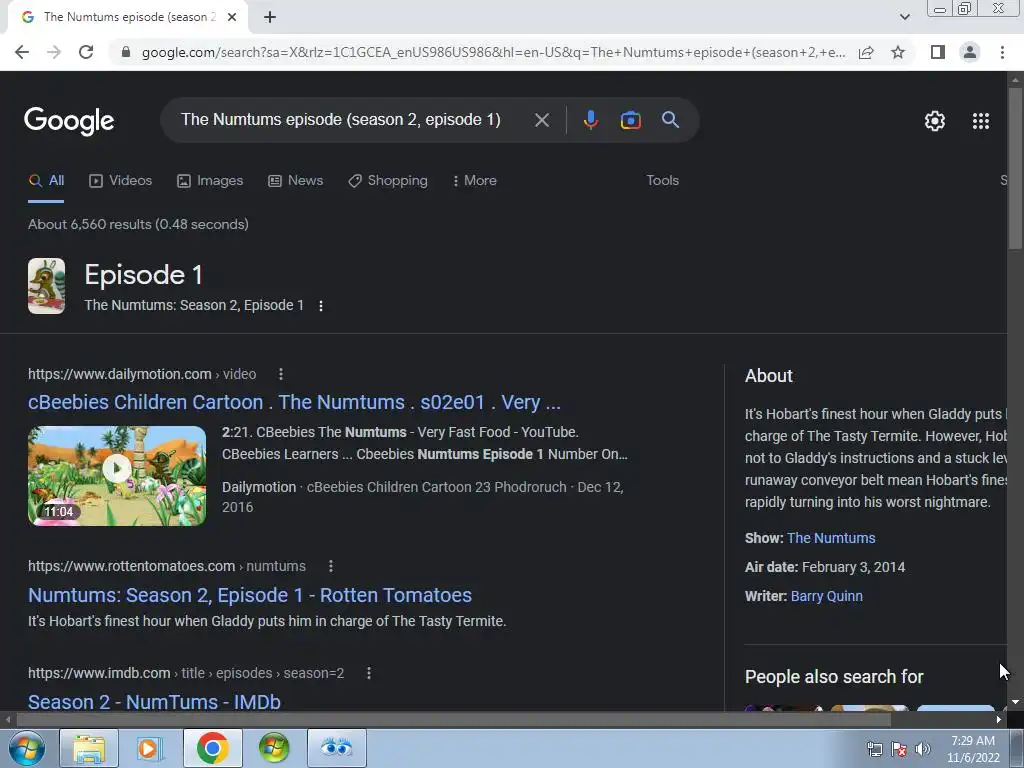The width and height of the screenshot is (1024, 768).
Task: Click the vertical page scrollbar
Action: point(1015,168)
